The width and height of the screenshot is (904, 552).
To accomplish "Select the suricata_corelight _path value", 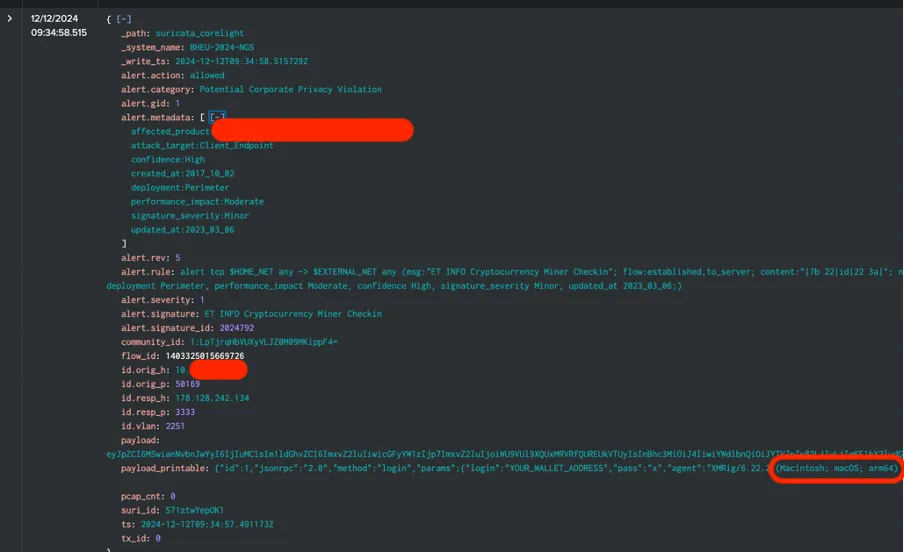I will [199, 33].
